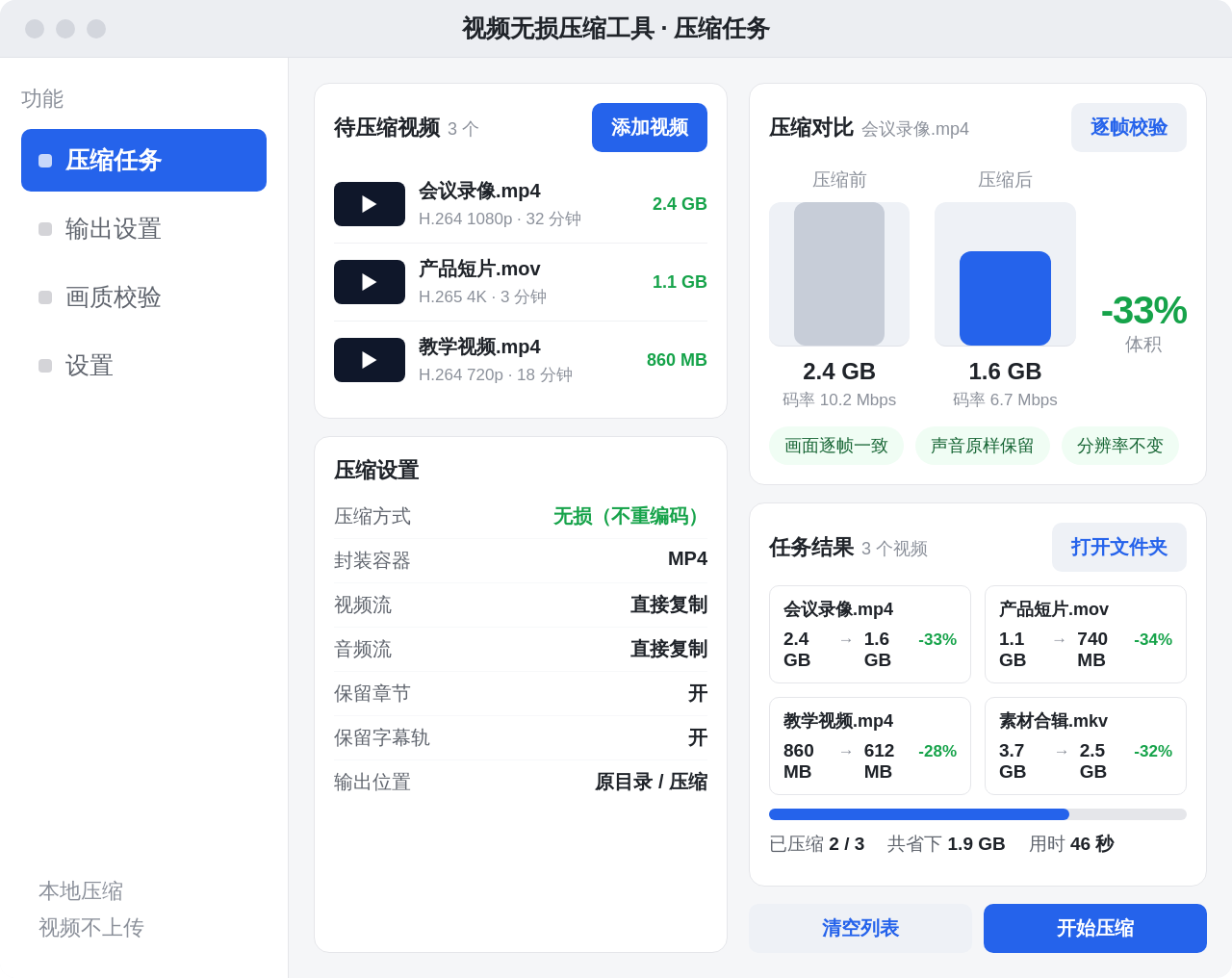Change 压缩方式 value 无损（不重编码）
This screenshot has height=978, width=1232.
click(x=630, y=516)
